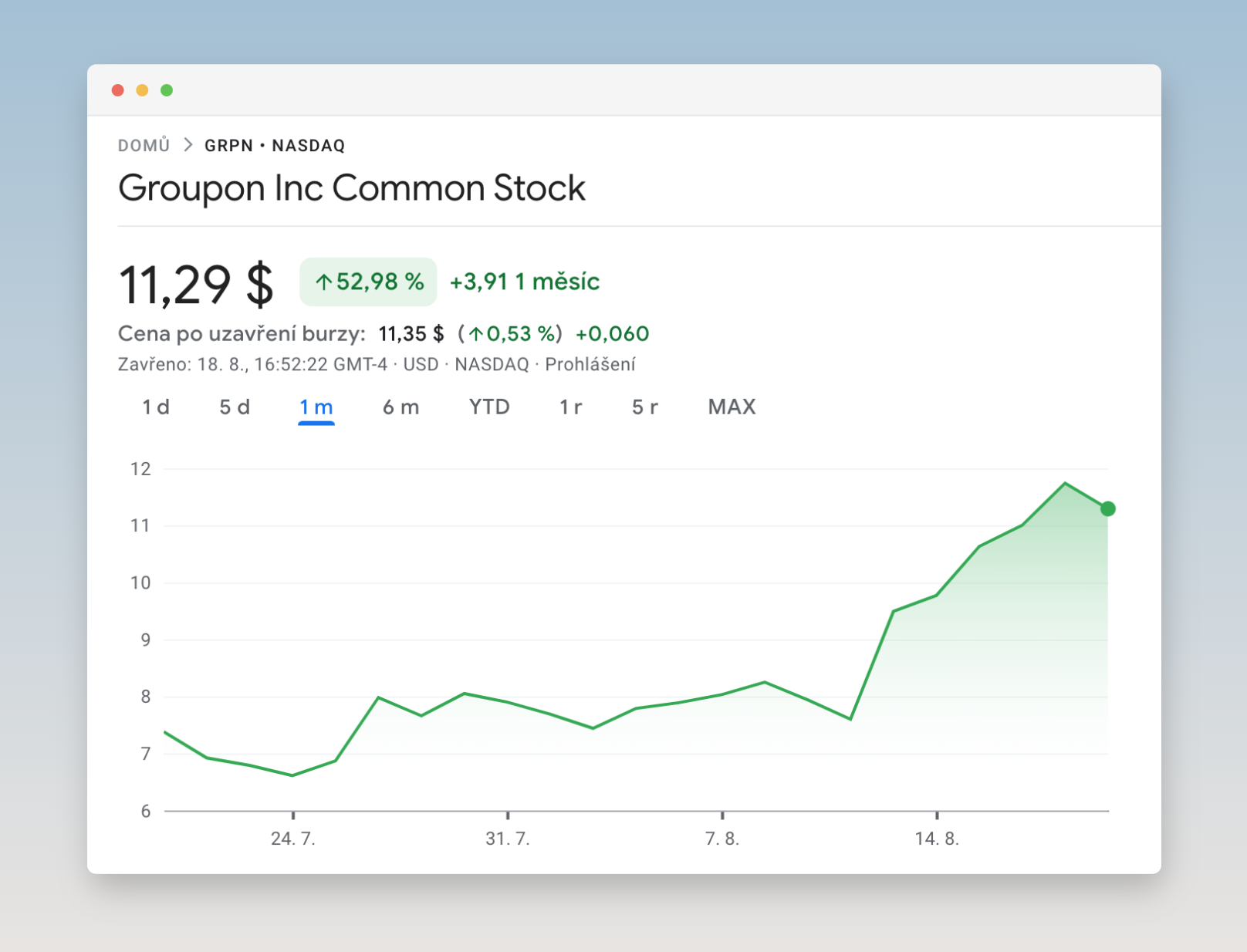Click the +3,91 1 měsíc change text

pyautogui.click(x=525, y=282)
